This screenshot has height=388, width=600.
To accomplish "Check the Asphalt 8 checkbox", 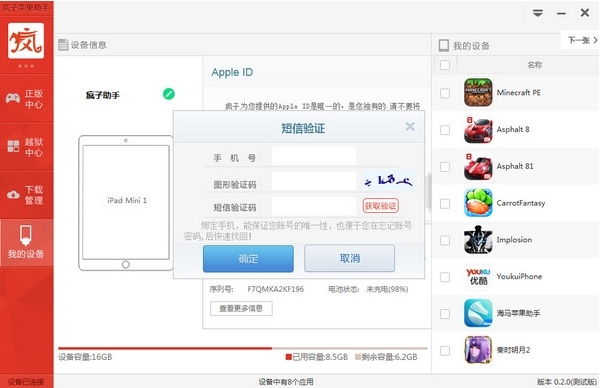I will (445, 130).
